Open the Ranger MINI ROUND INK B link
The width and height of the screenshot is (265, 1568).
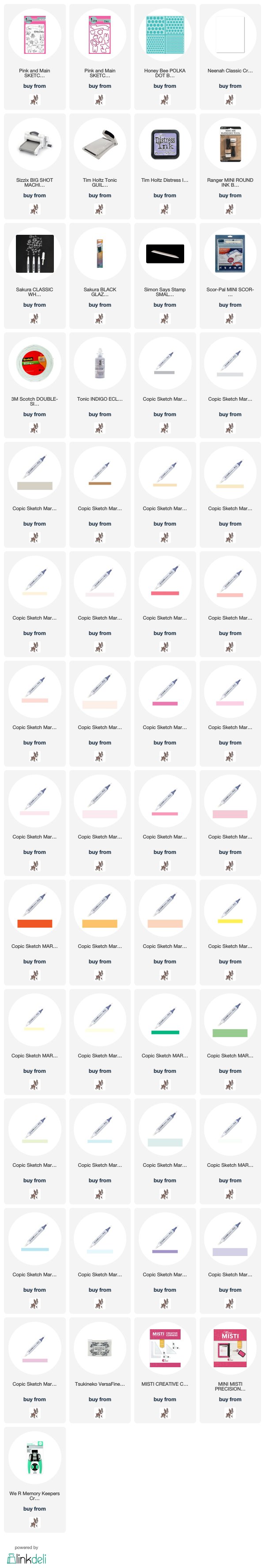tap(230, 183)
